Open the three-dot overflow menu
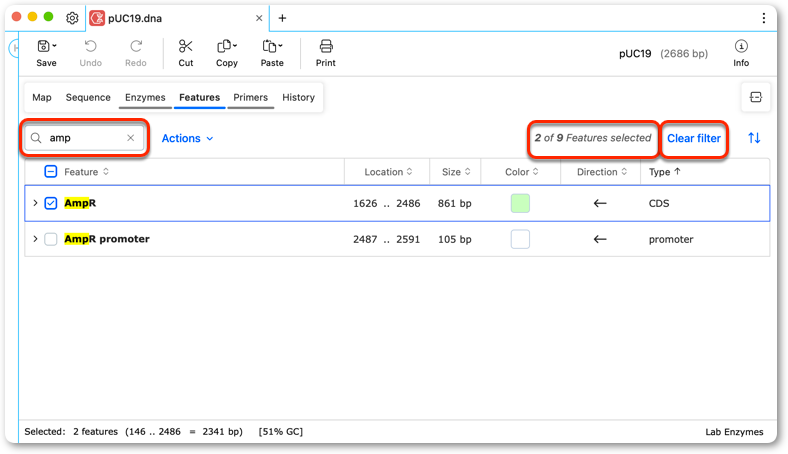The height and width of the screenshot is (454, 788). point(763,18)
